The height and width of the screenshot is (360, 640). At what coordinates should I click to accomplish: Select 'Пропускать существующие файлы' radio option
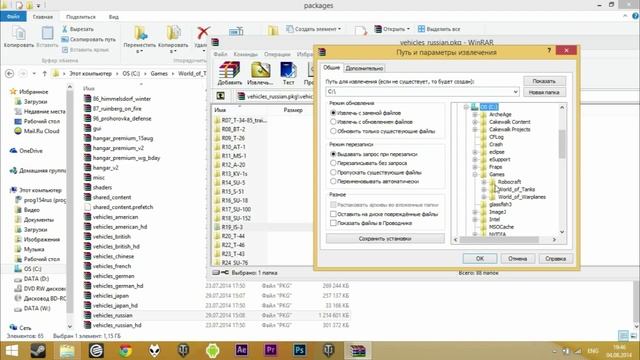[333, 172]
